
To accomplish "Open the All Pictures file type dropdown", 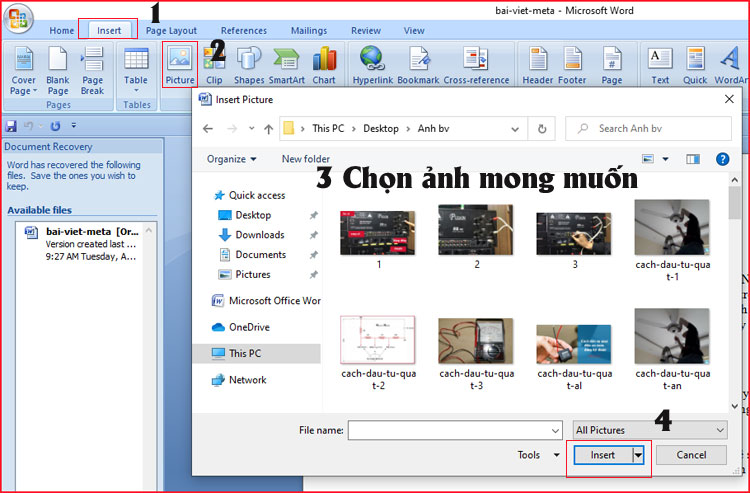I will point(650,430).
